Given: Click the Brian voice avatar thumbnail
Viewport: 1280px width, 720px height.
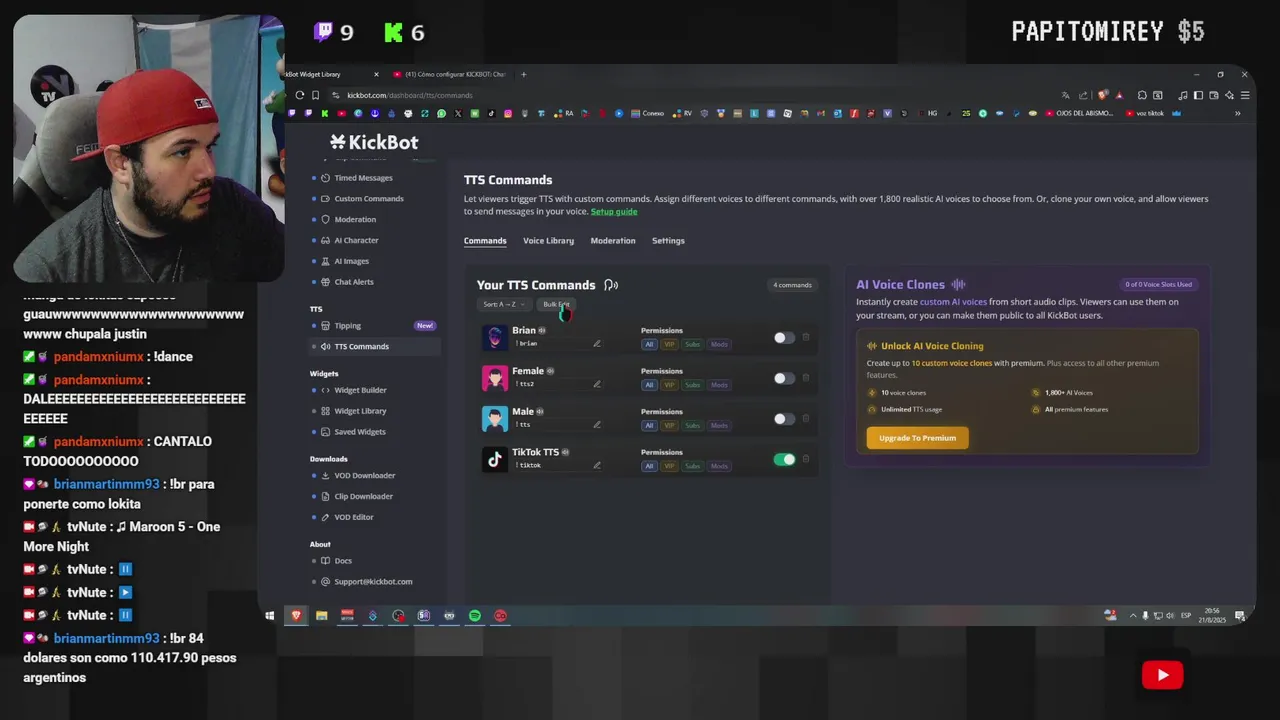Looking at the screenshot, I should 495,337.
